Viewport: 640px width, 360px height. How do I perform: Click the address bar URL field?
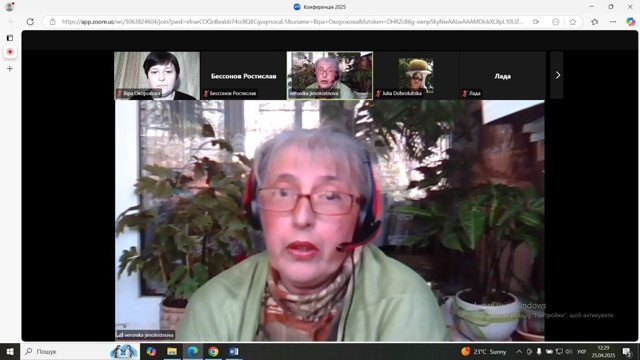(292, 22)
